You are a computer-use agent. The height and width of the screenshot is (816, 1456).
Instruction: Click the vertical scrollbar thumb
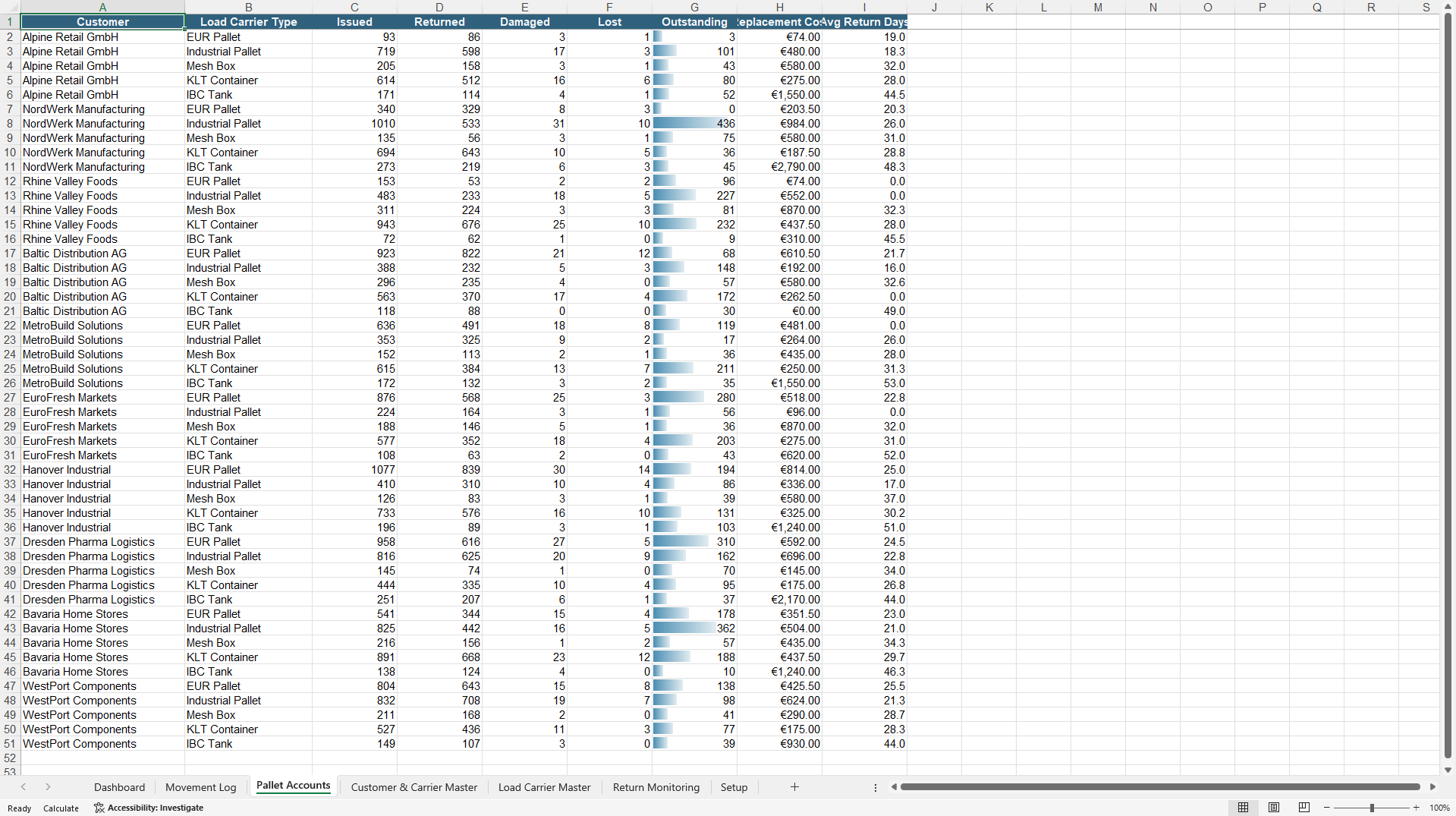[1448, 385]
